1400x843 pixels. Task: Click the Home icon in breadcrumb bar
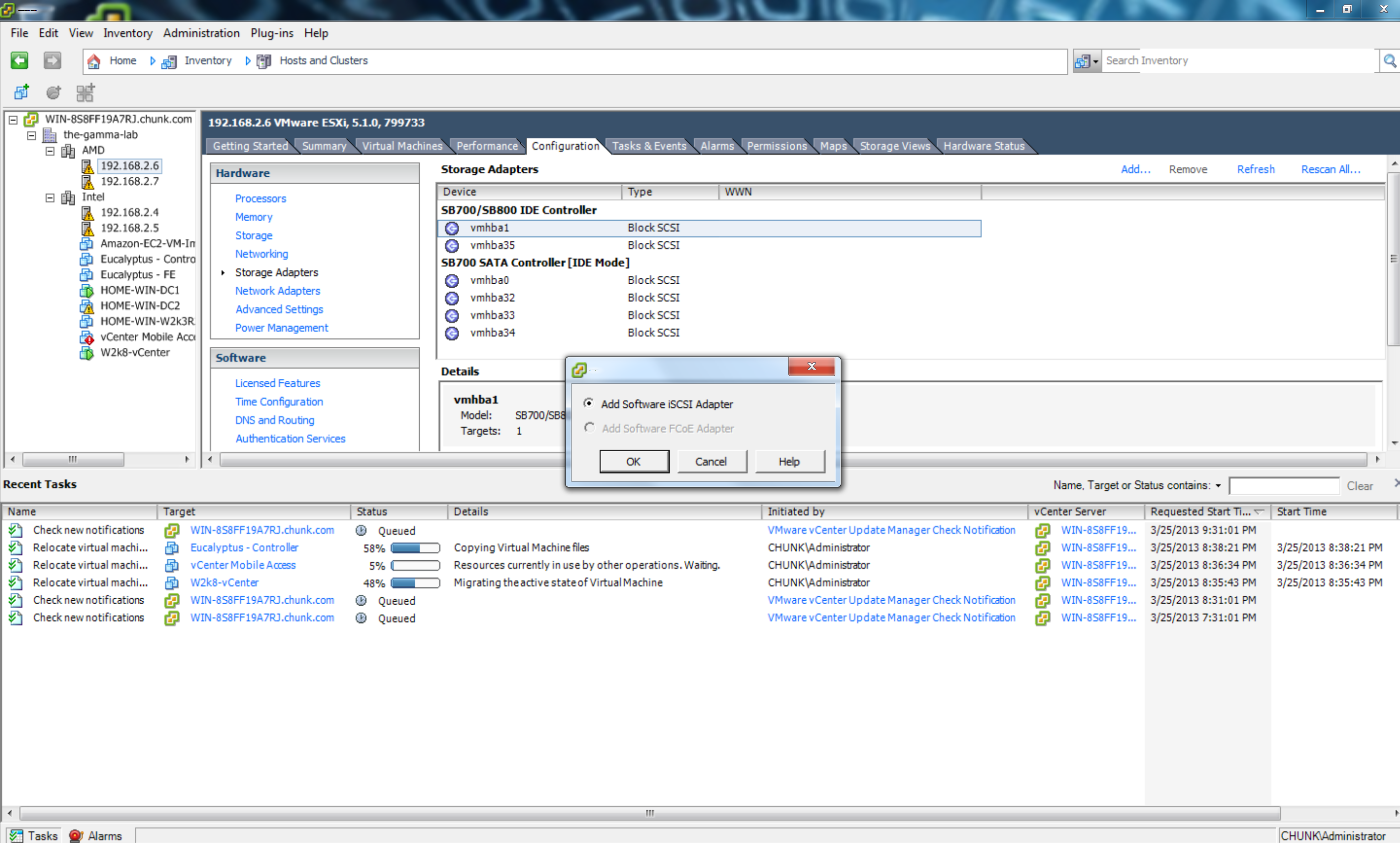[x=94, y=61]
